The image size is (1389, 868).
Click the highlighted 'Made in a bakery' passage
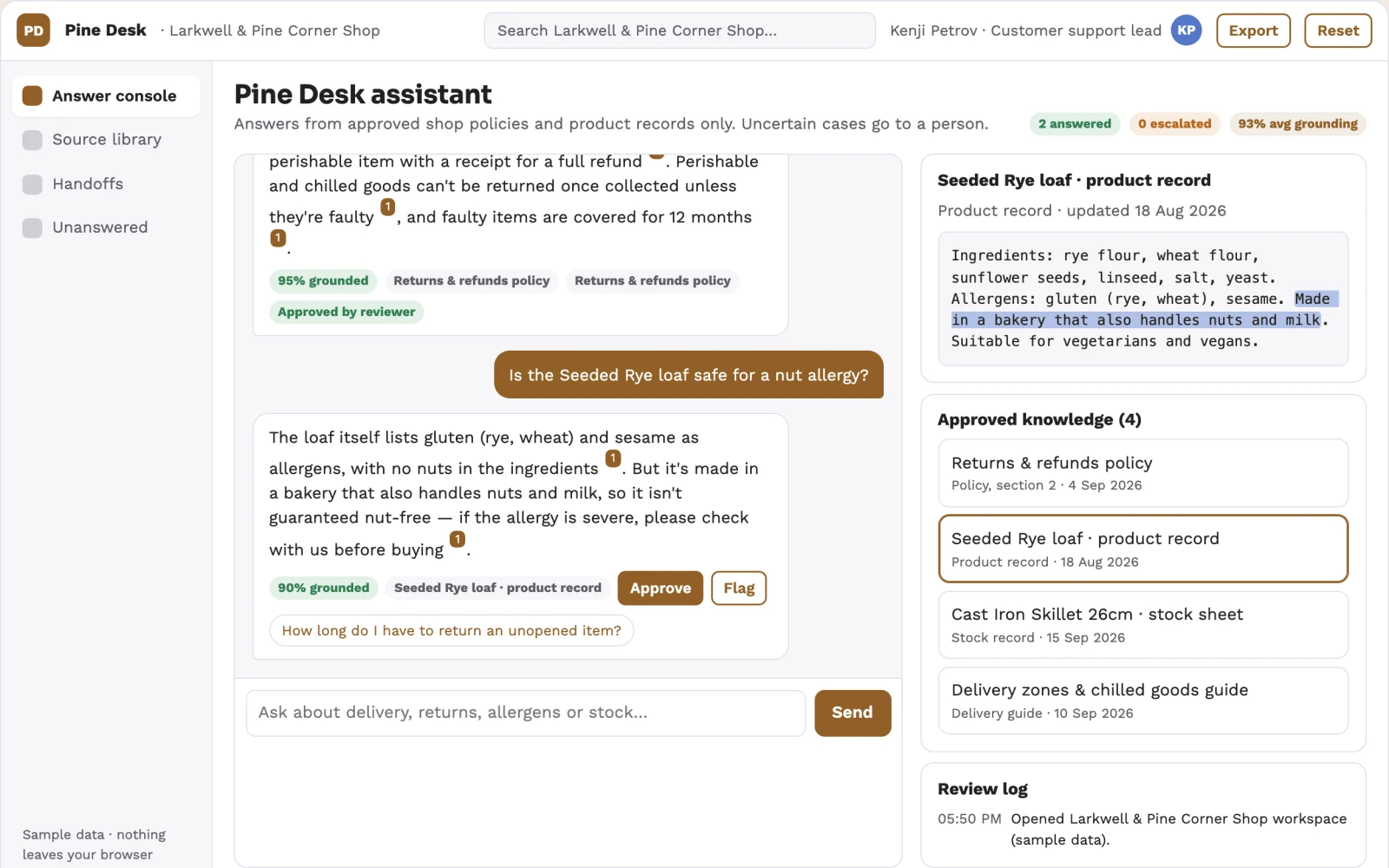coord(1144,310)
